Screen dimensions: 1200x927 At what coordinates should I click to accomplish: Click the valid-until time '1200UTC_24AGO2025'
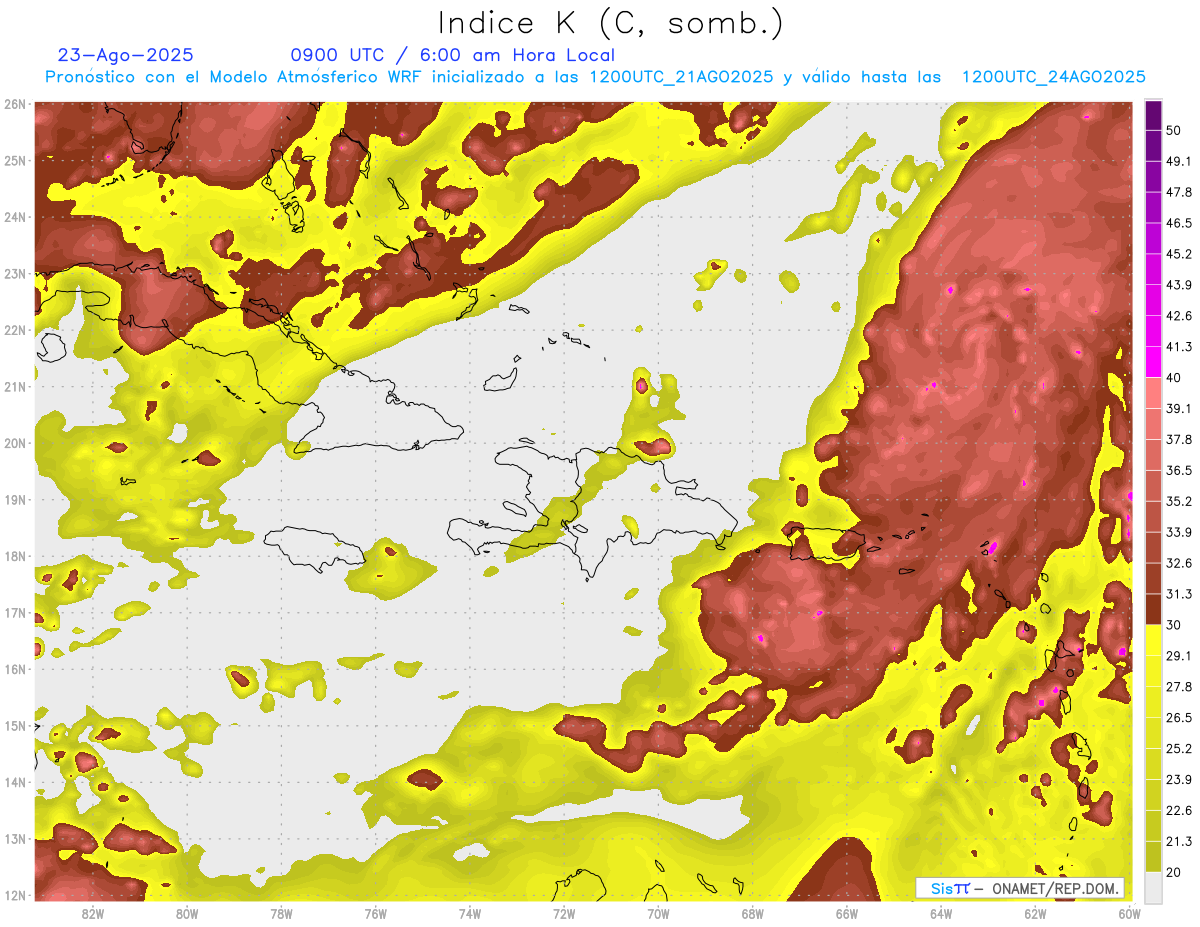pos(1053,77)
